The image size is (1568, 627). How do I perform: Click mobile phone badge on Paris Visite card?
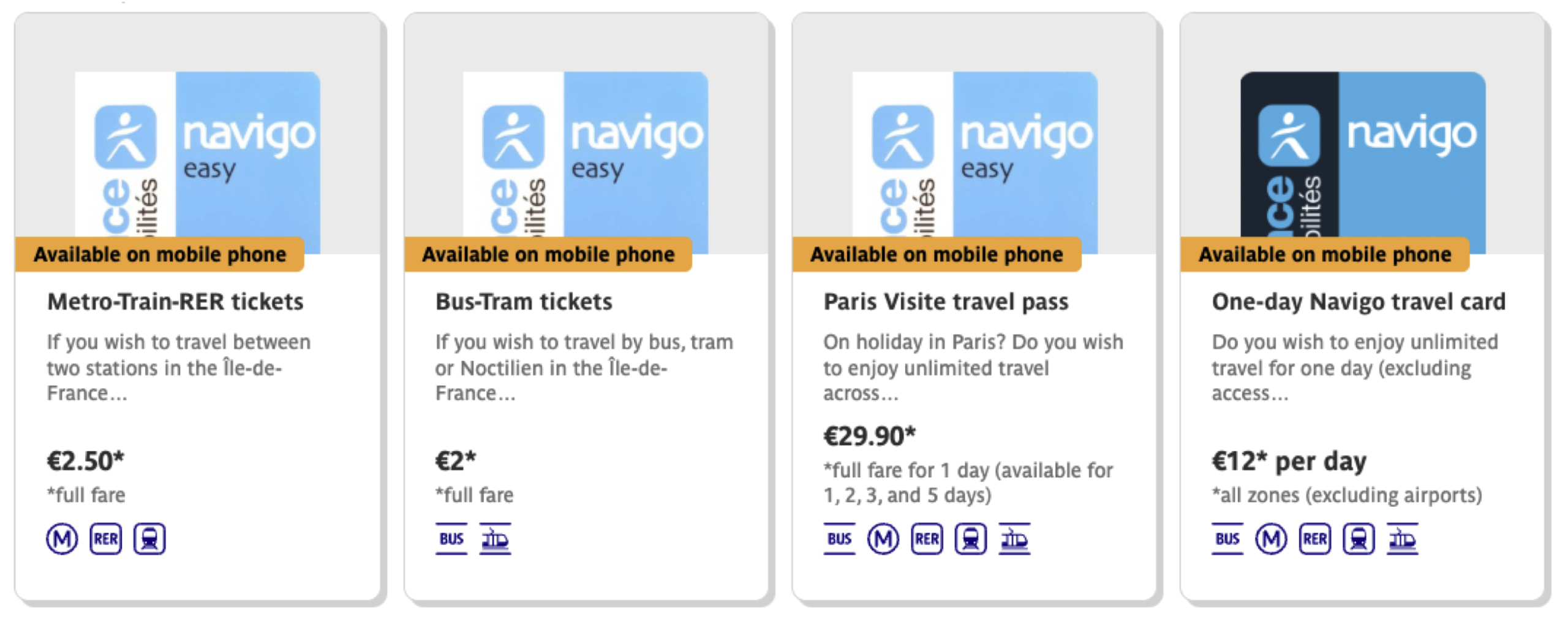point(937,254)
